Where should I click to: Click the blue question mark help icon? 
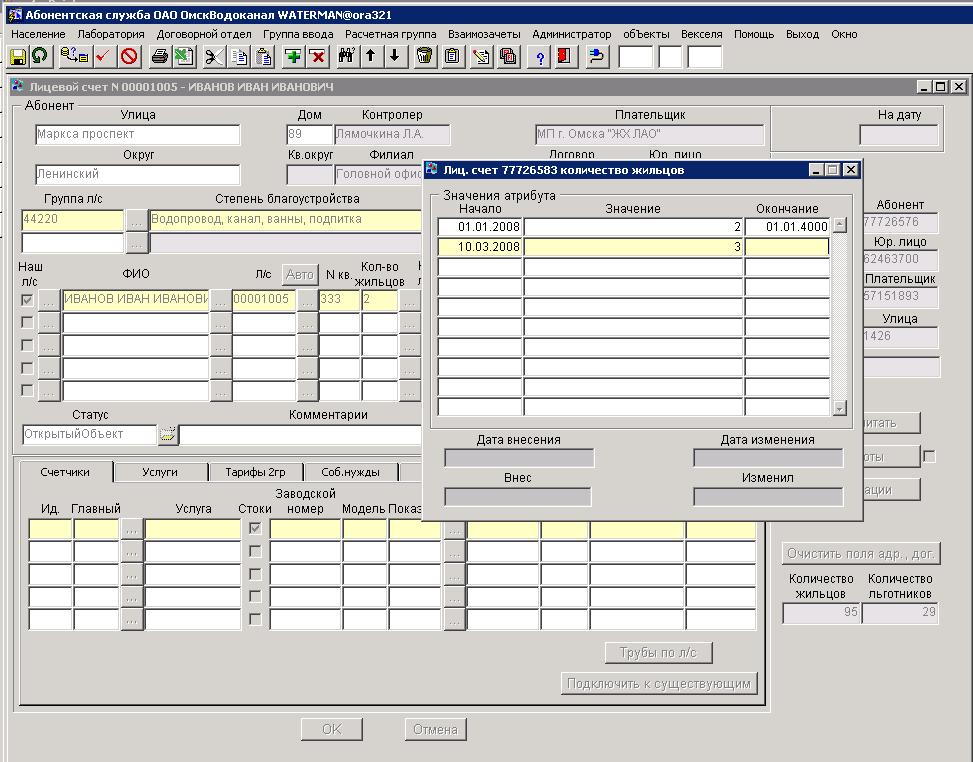click(541, 57)
